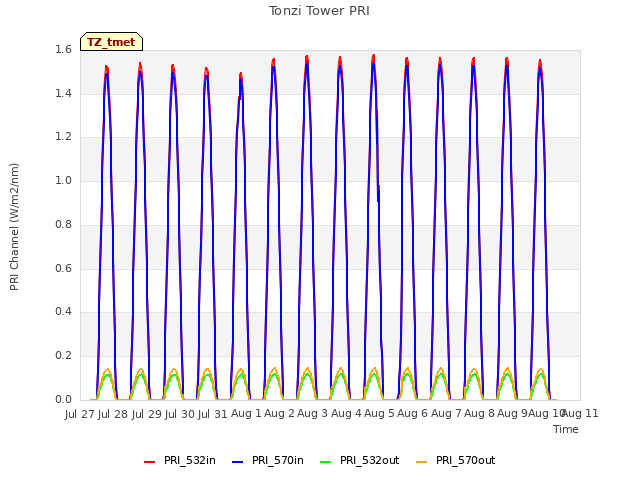Click the Aug 4 date tick label
The image size is (640, 480).
coord(346,414)
